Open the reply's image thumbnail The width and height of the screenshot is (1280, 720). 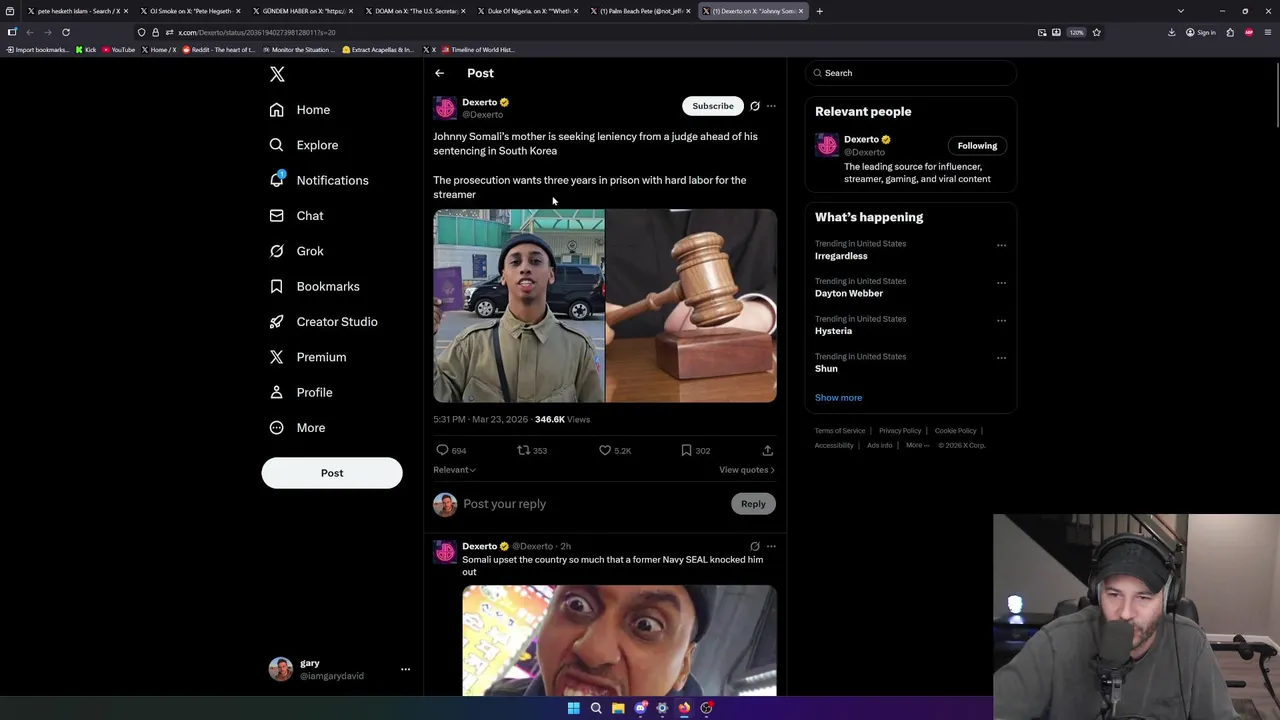click(619, 640)
